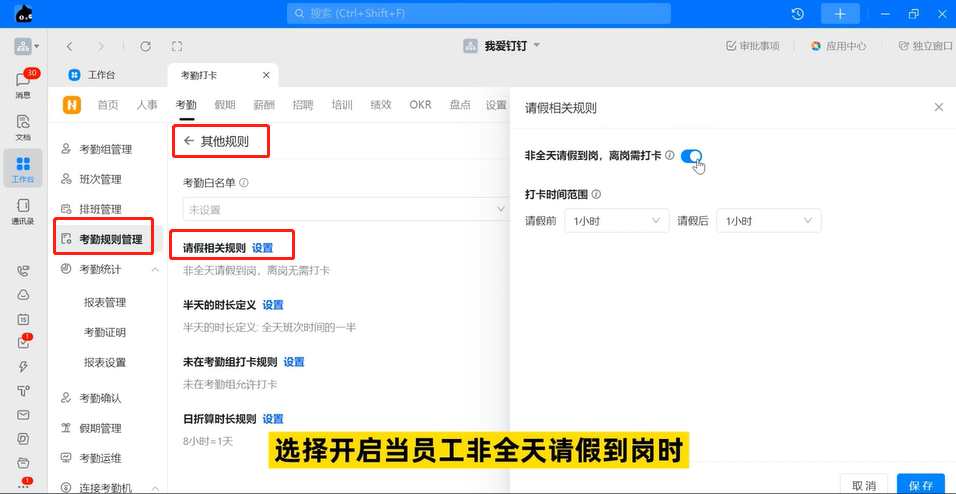Open 报表管理 in the sidebar
956x494 pixels.
click(105, 302)
